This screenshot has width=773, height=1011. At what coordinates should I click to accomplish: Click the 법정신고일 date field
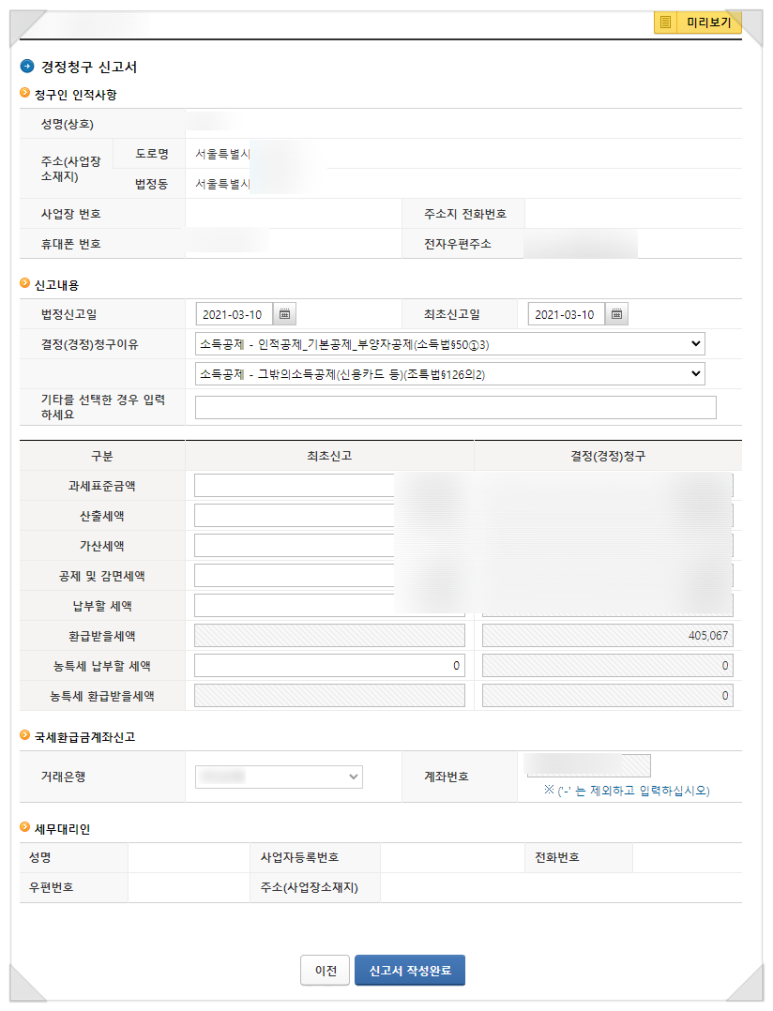(x=234, y=314)
